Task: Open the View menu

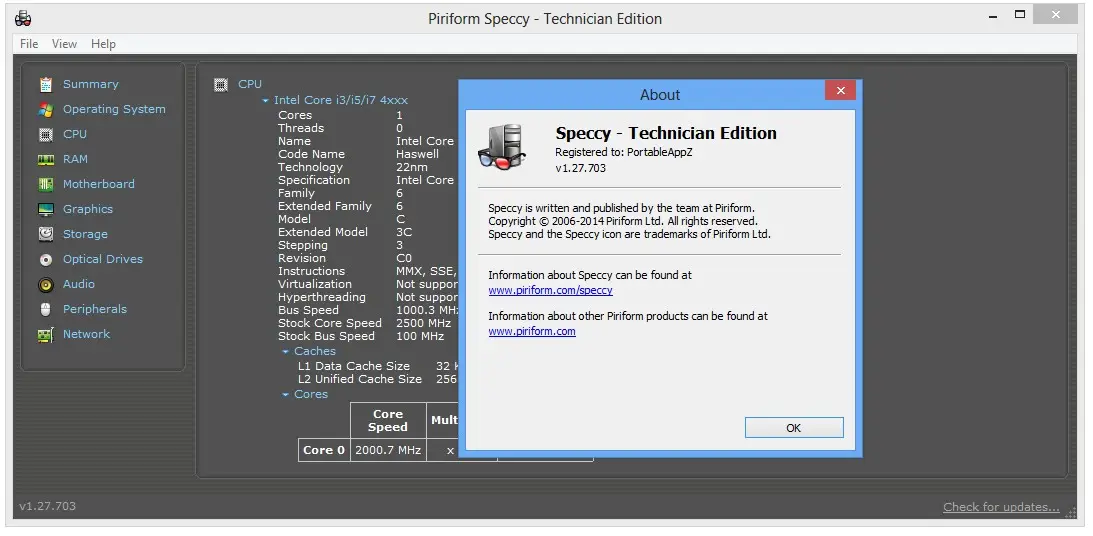Action: pyautogui.click(x=64, y=44)
